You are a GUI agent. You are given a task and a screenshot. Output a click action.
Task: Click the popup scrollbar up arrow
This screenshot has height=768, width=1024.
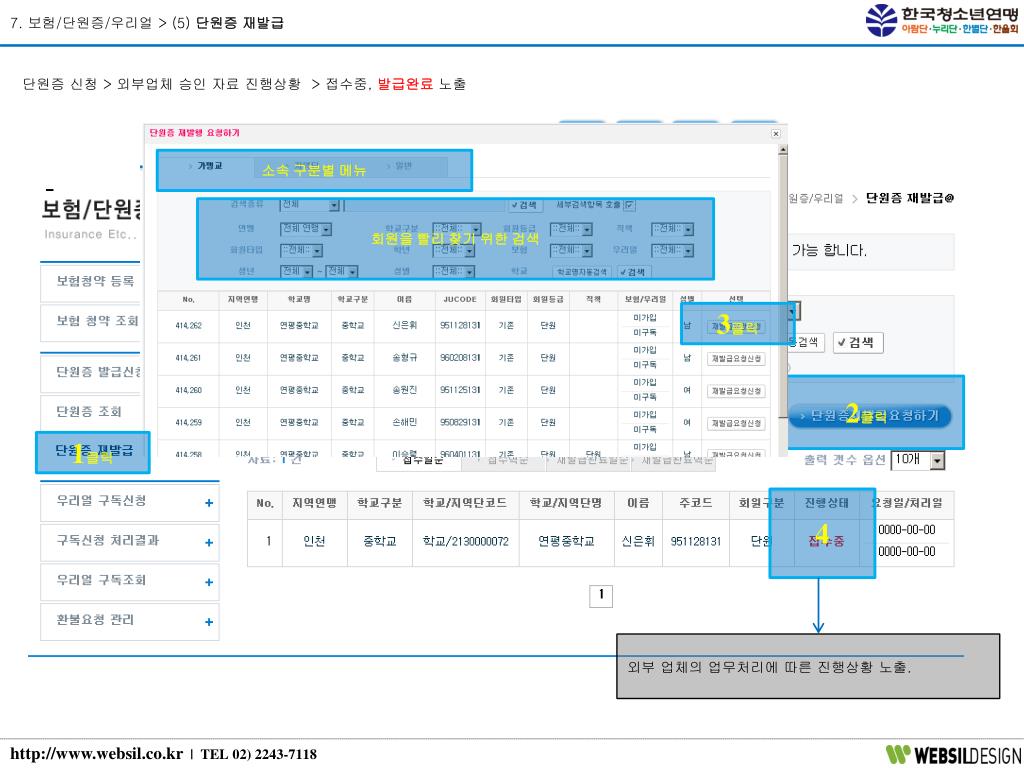[x=783, y=151]
